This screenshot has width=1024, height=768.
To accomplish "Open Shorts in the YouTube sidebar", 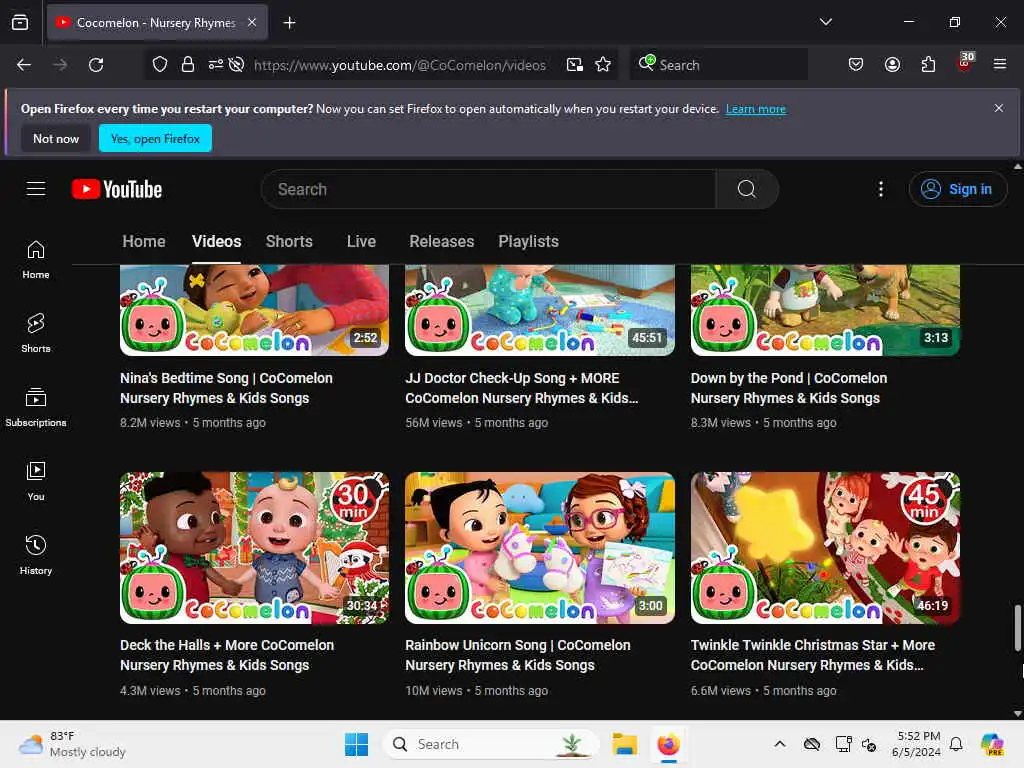I will [x=36, y=333].
